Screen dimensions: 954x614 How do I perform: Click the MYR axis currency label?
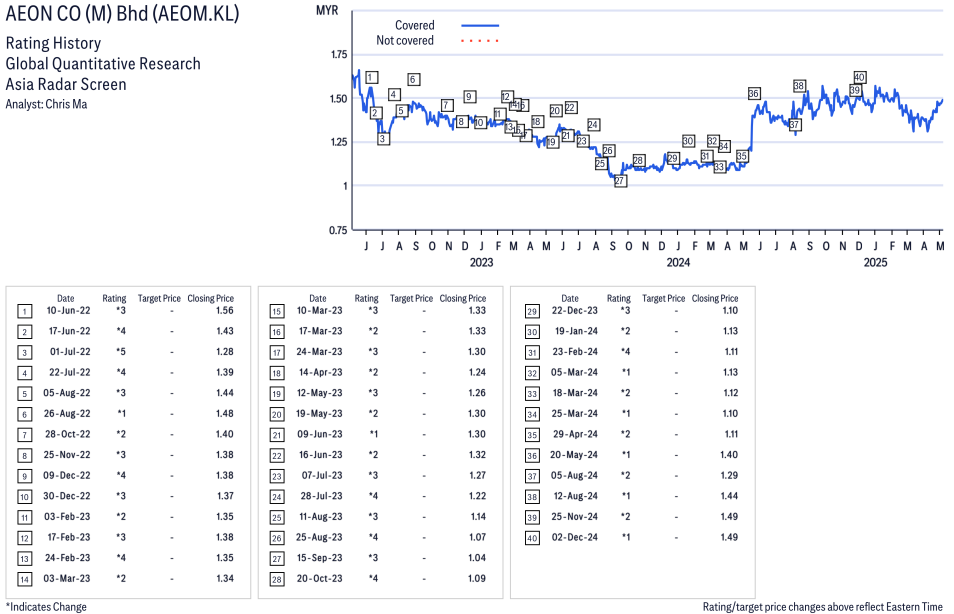coord(327,11)
